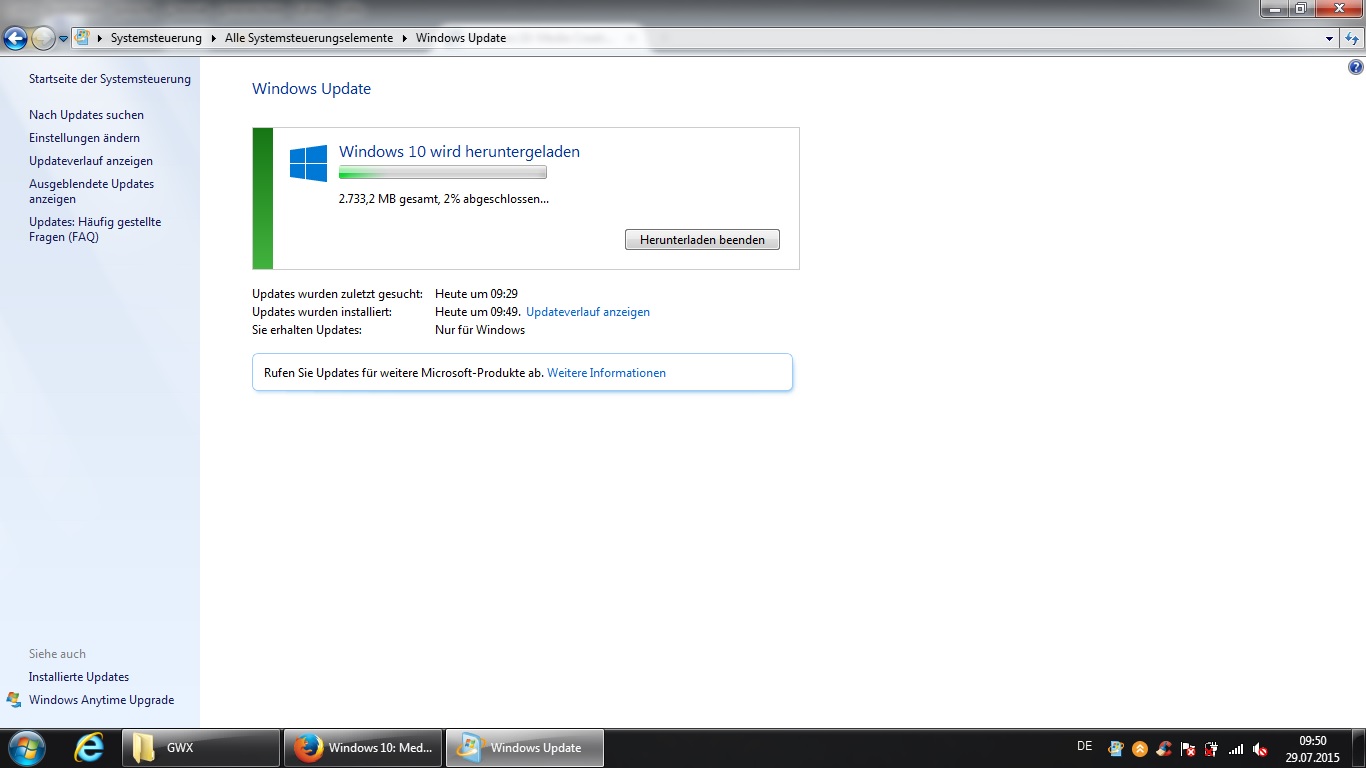Click the value Nur für Windows
This screenshot has height=768, width=1366.
480,330
